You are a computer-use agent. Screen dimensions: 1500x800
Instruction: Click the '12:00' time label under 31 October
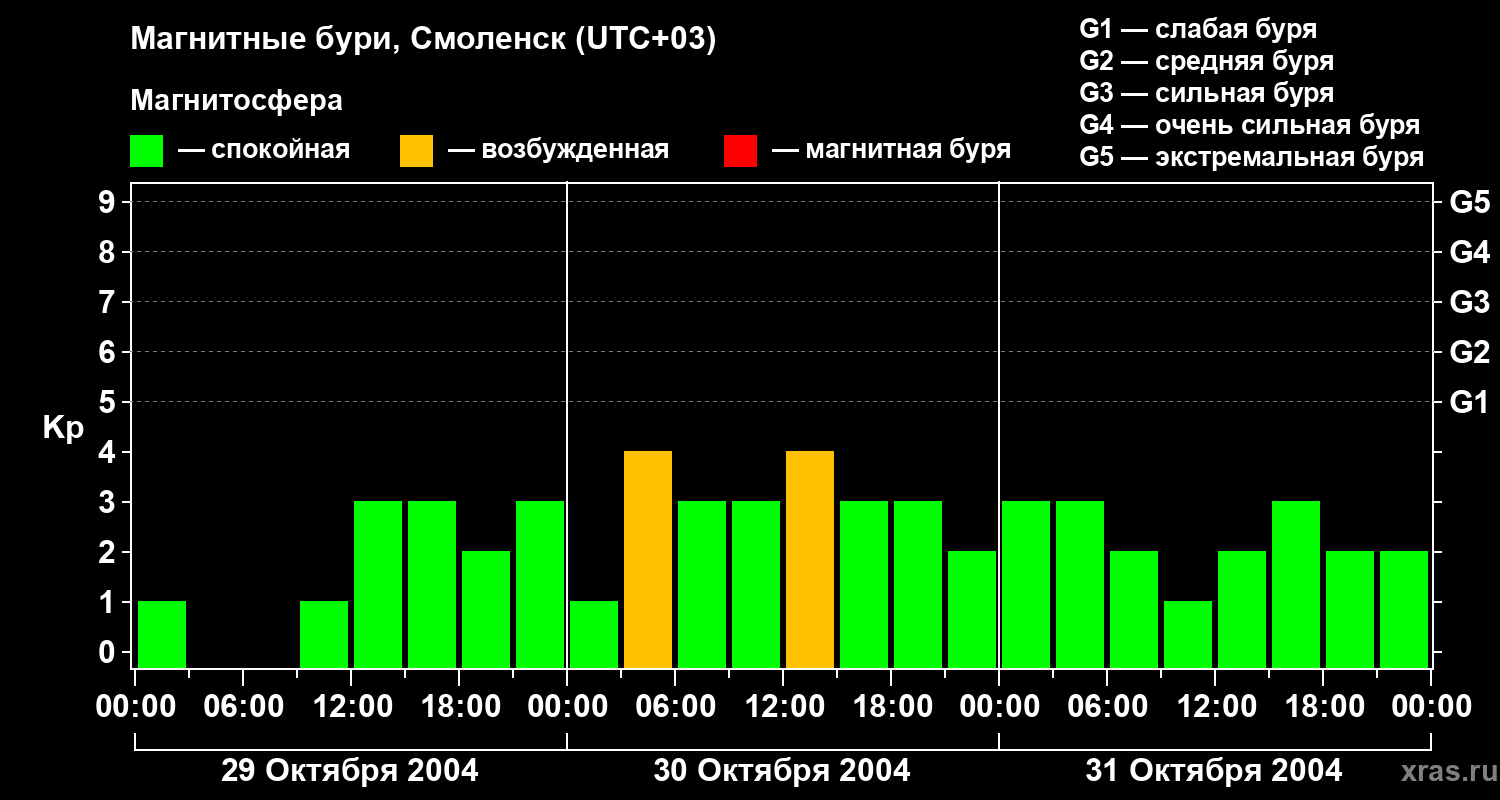tap(1215, 707)
